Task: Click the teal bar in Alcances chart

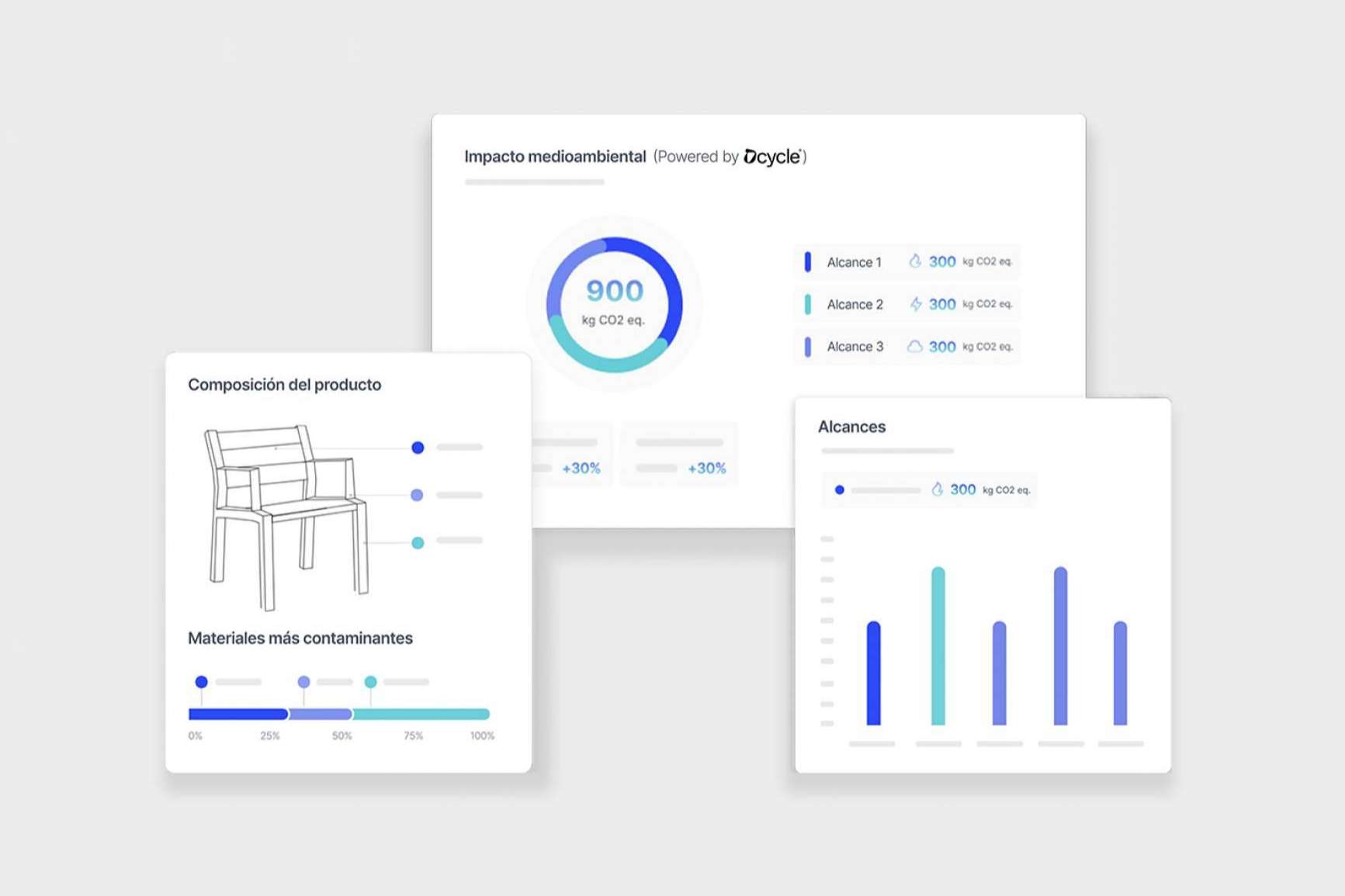Action: tap(938, 646)
